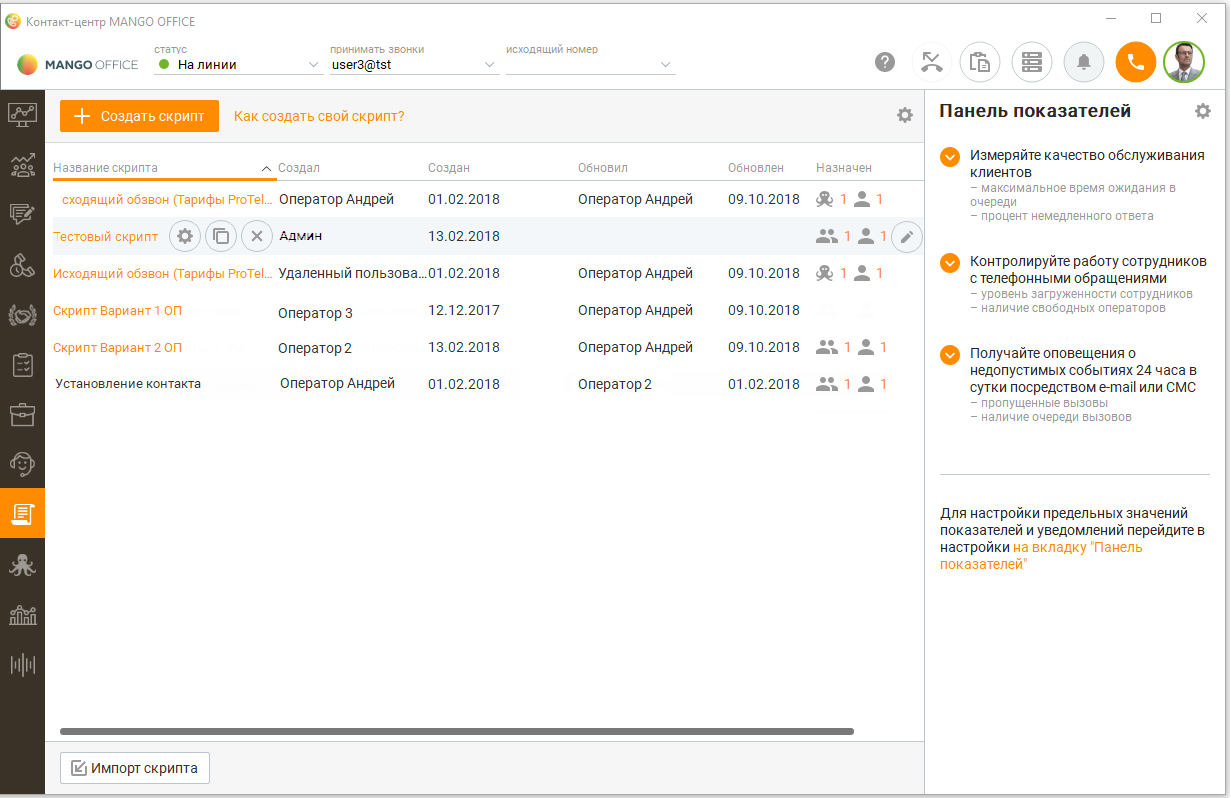
Task: Open the briefcase sidebar icon
Action: pyautogui.click(x=22, y=414)
